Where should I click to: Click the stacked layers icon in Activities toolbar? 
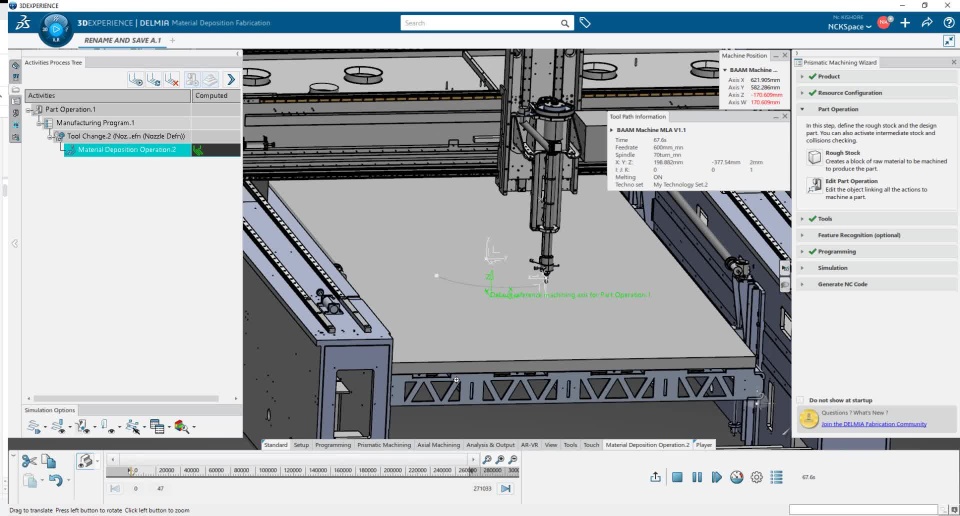point(211,80)
